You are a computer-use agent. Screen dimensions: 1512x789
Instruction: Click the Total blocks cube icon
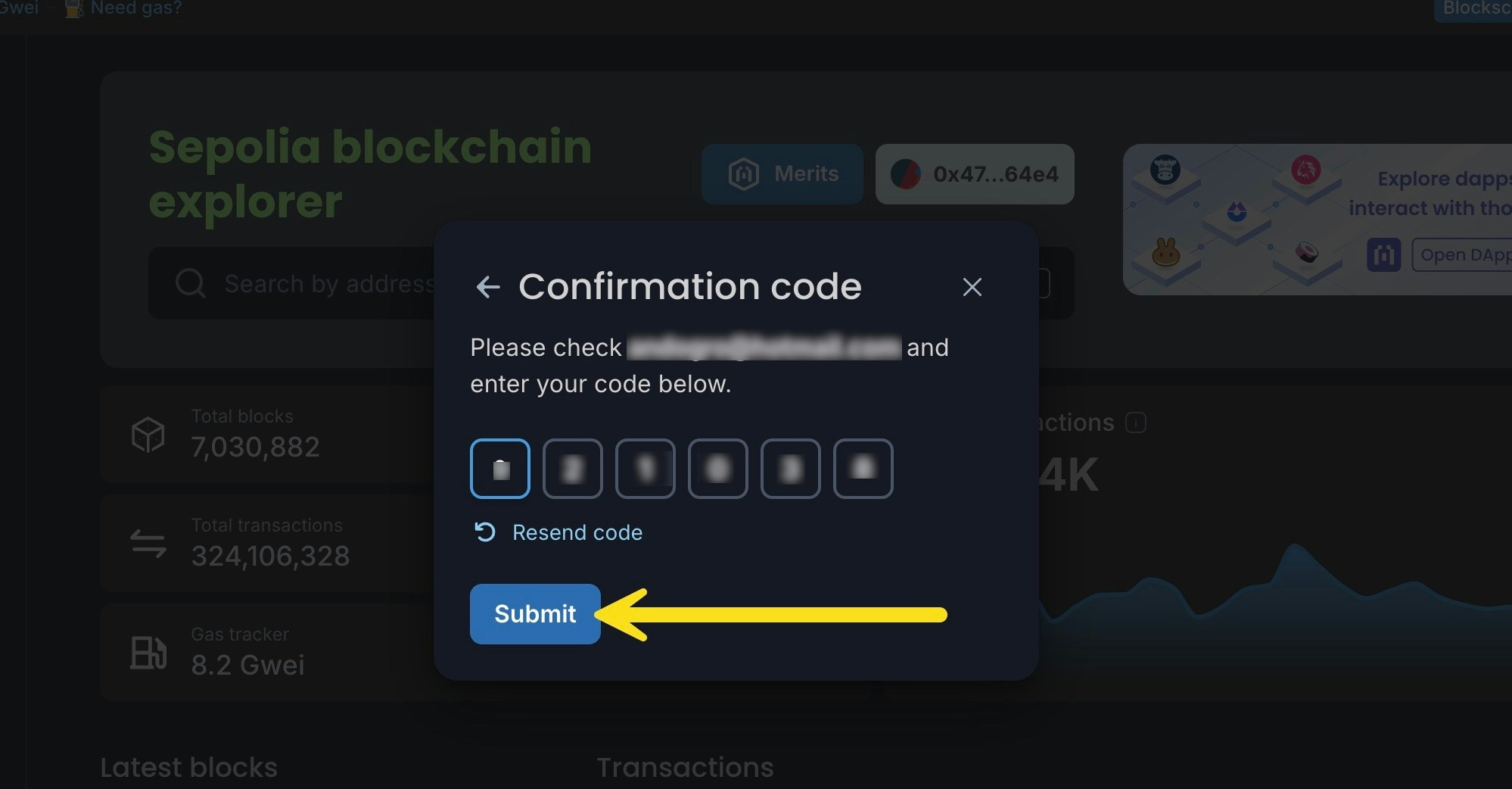pyautogui.click(x=148, y=435)
